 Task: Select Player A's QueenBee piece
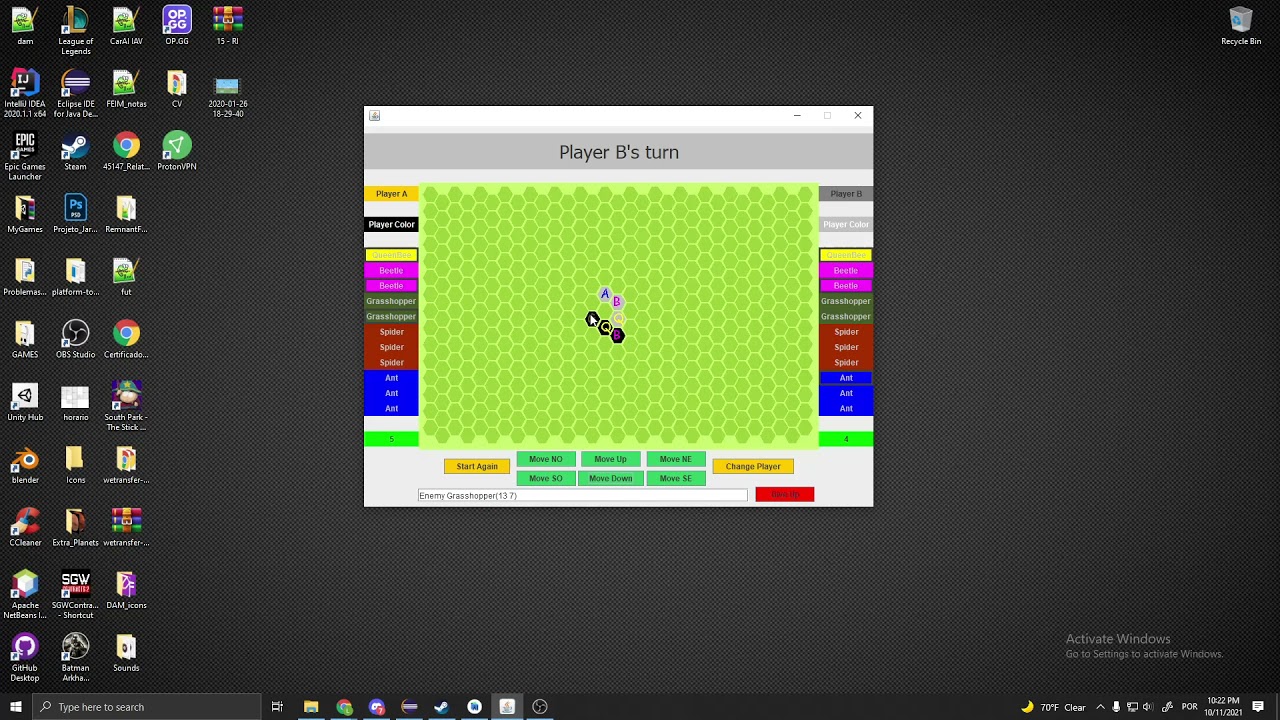(391, 255)
